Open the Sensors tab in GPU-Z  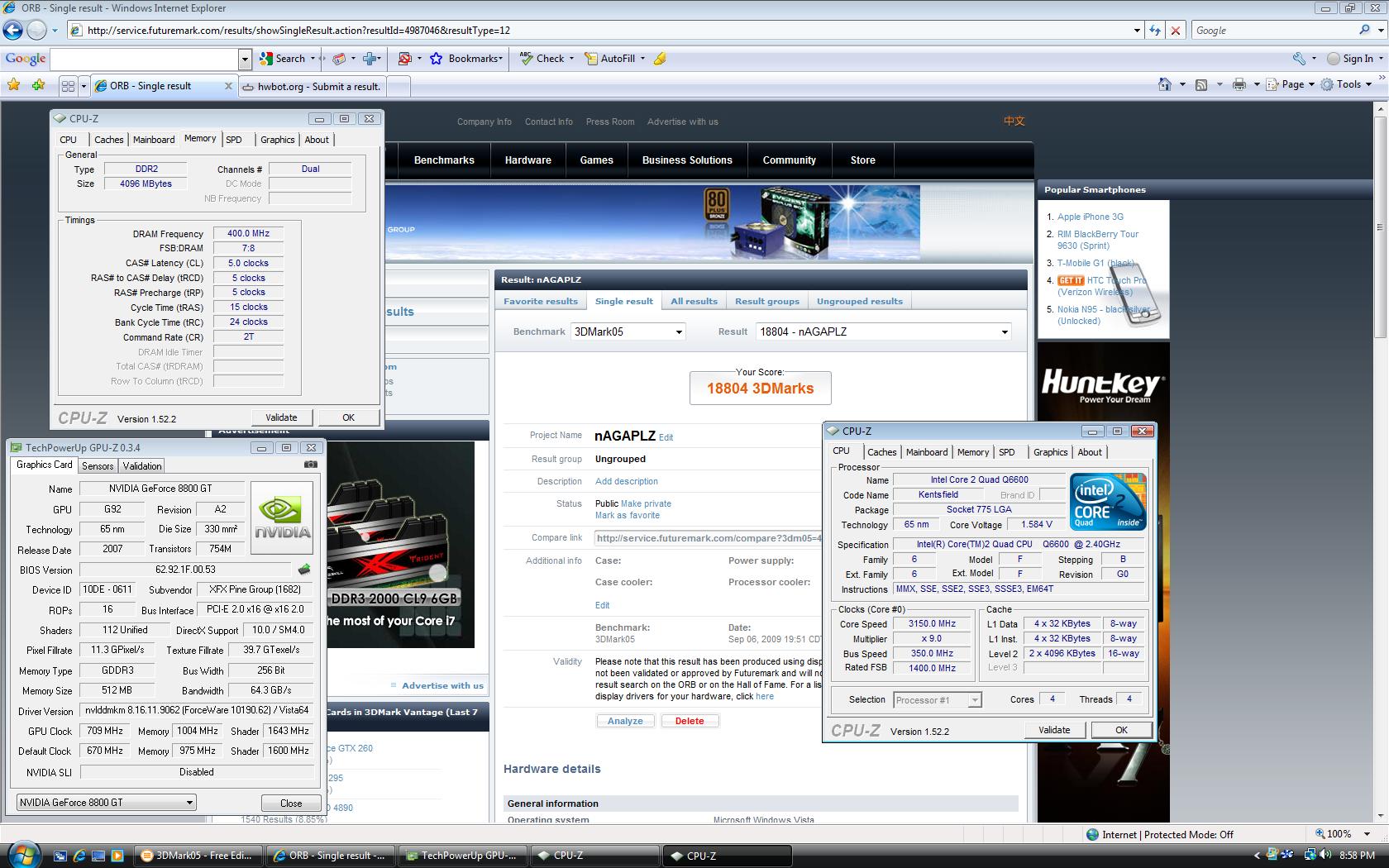click(98, 466)
